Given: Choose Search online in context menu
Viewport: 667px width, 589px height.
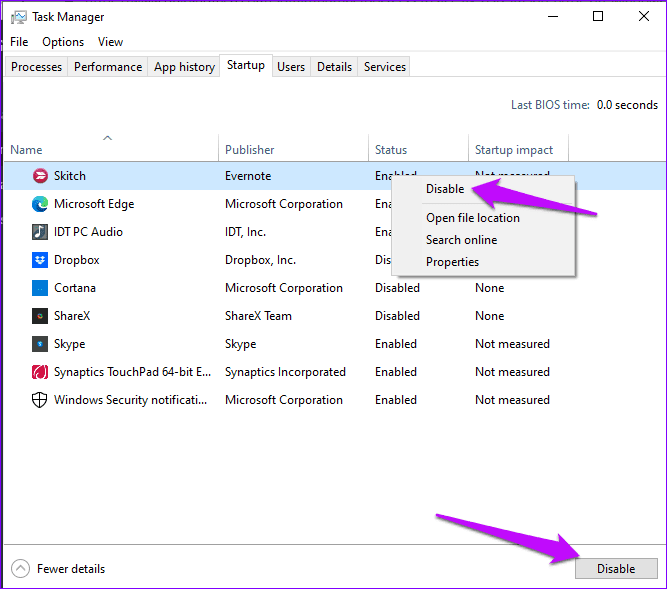Looking at the screenshot, I should 462,240.
